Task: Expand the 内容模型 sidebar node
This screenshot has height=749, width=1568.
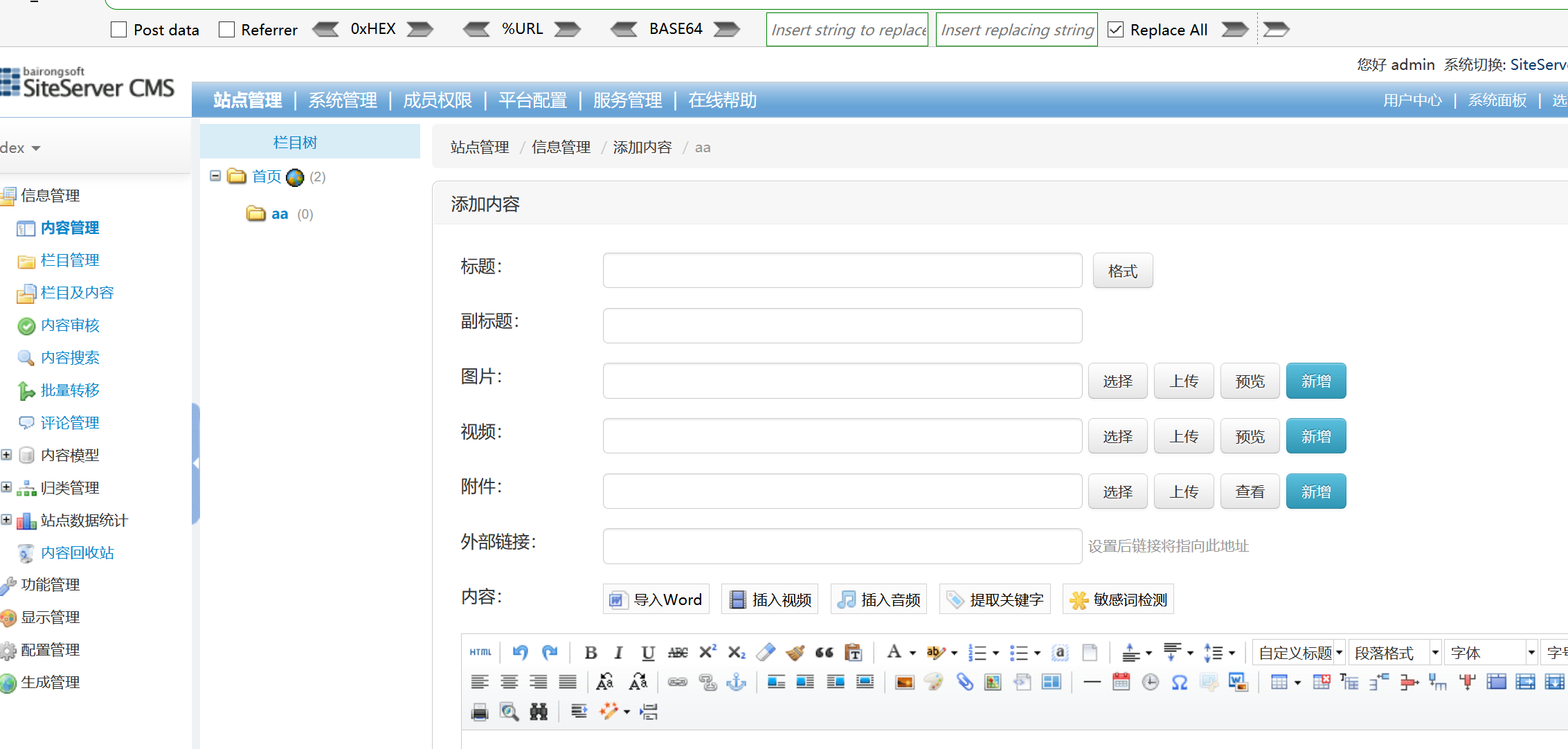Action: point(6,455)
